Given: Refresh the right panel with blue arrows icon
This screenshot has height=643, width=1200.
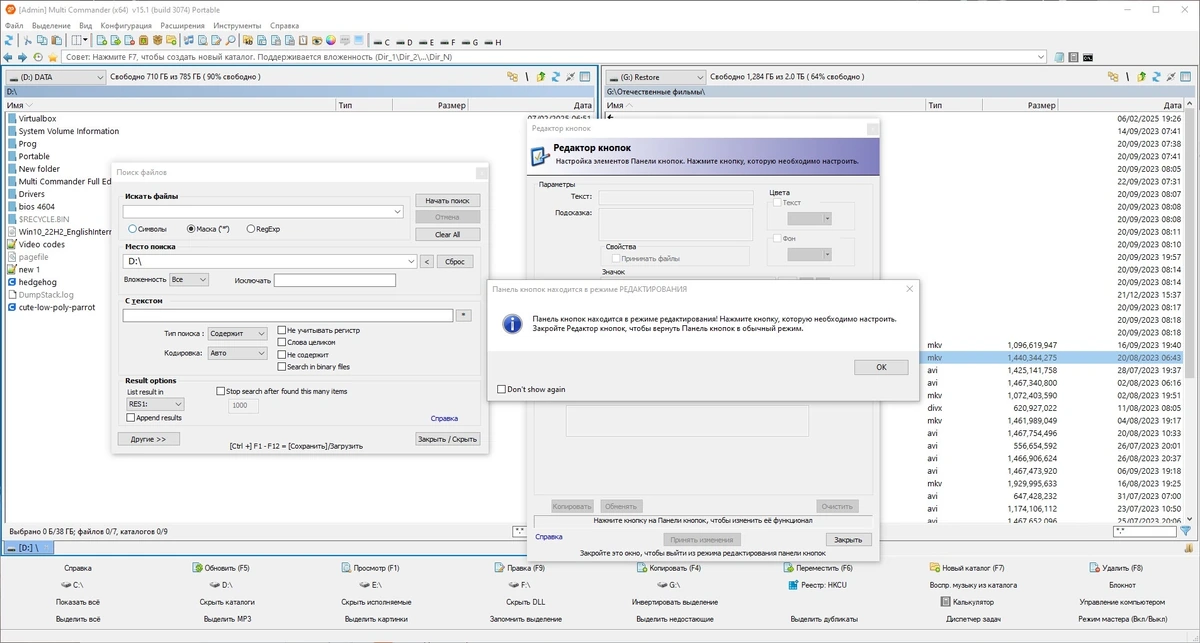Looking at the screenshot, I should click(1157, 77).
